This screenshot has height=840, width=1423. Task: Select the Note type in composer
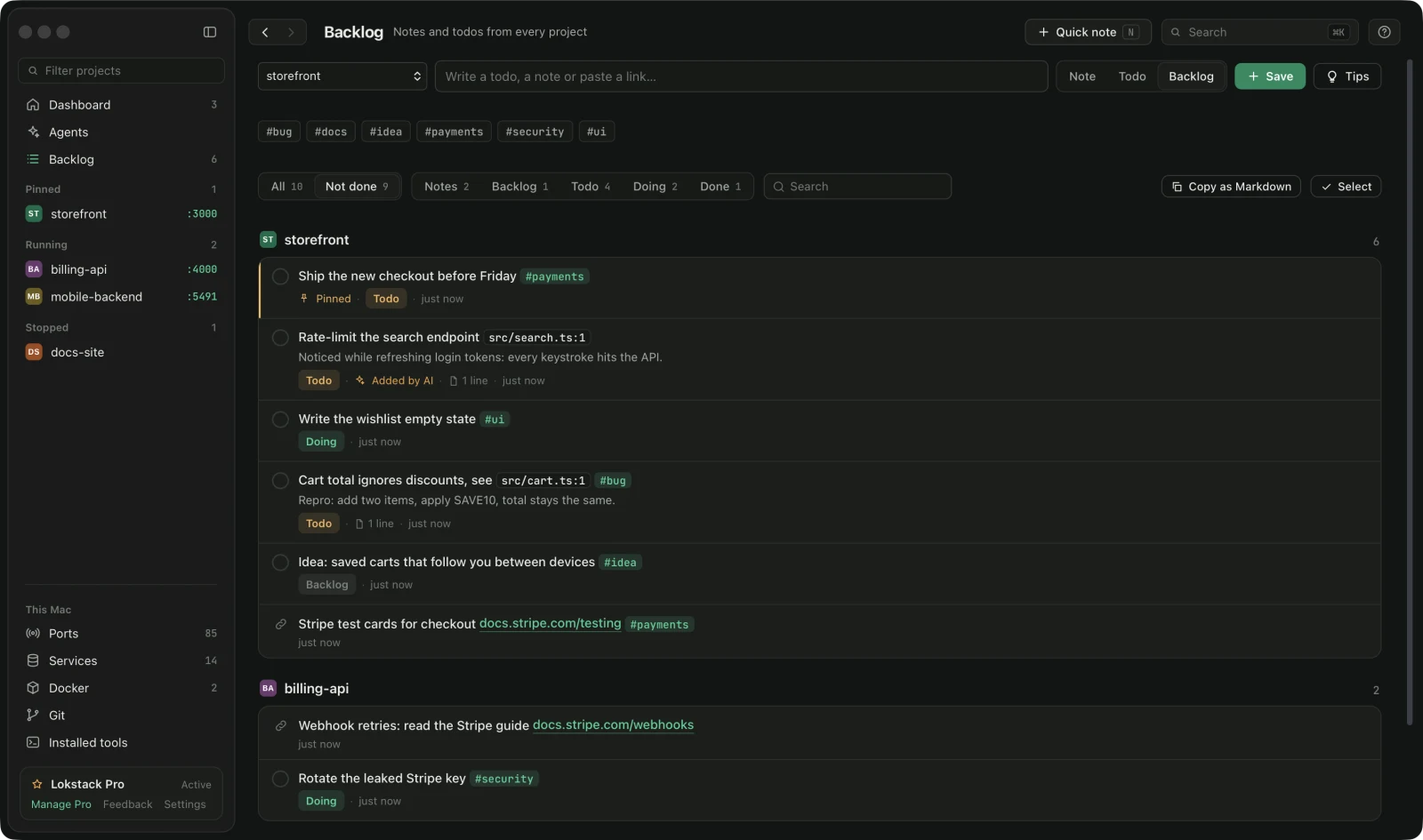[1081, 76]
